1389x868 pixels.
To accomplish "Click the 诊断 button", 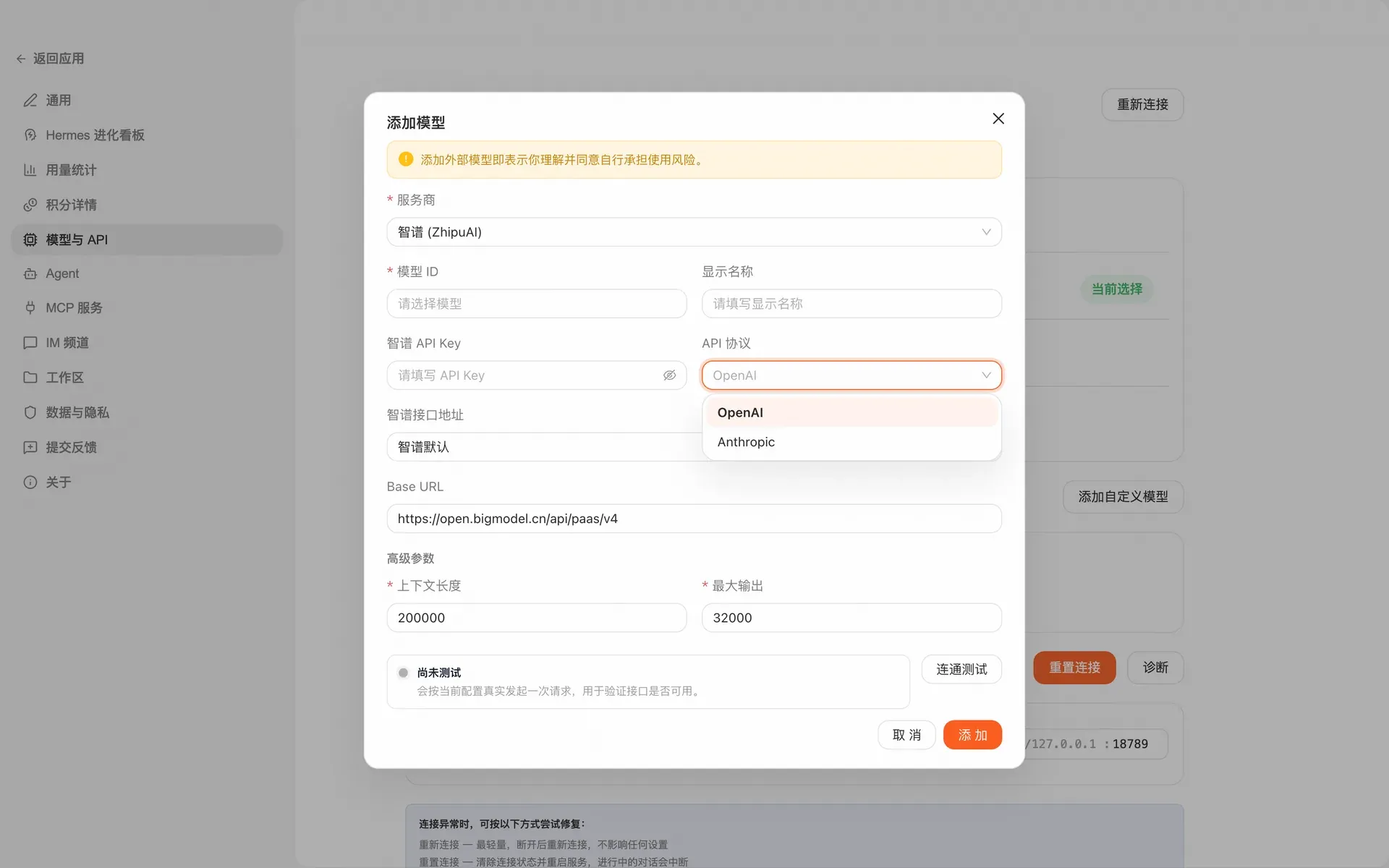I will pos(1155,668).
